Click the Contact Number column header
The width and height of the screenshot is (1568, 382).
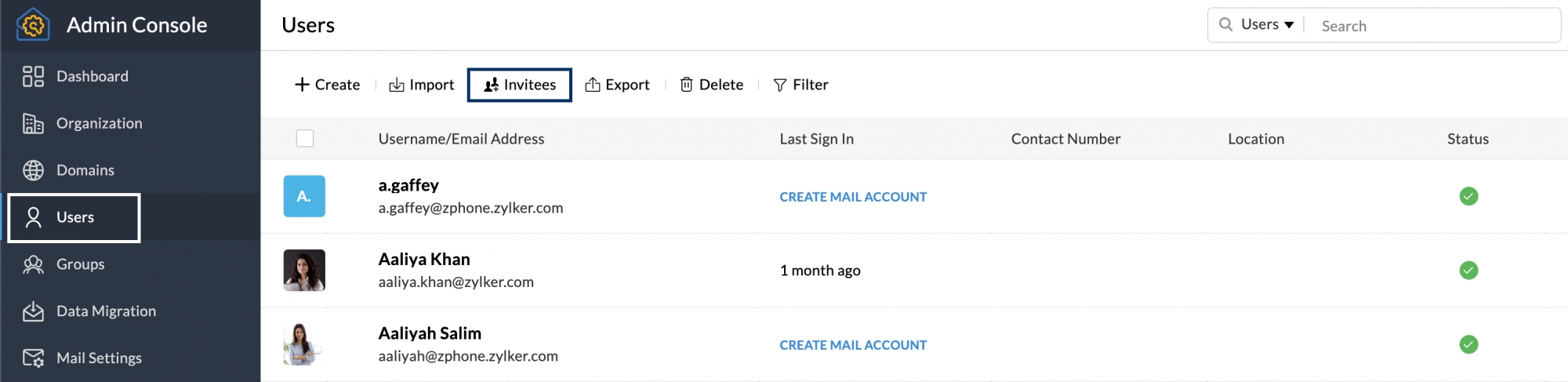click(1065, 139)
